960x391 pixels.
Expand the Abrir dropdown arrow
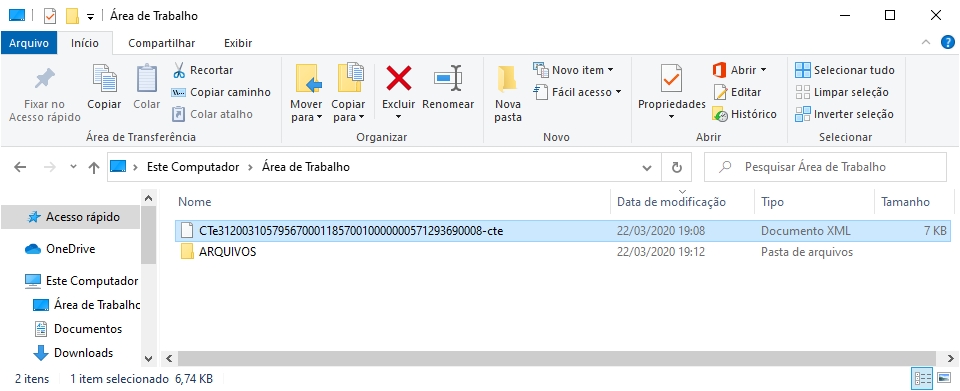763,70
